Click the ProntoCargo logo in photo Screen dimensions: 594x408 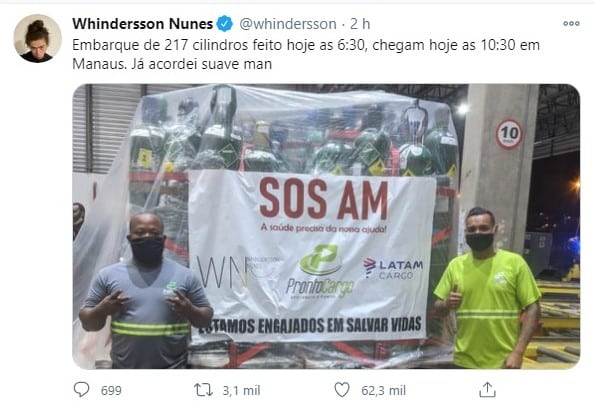coord(320,271)
